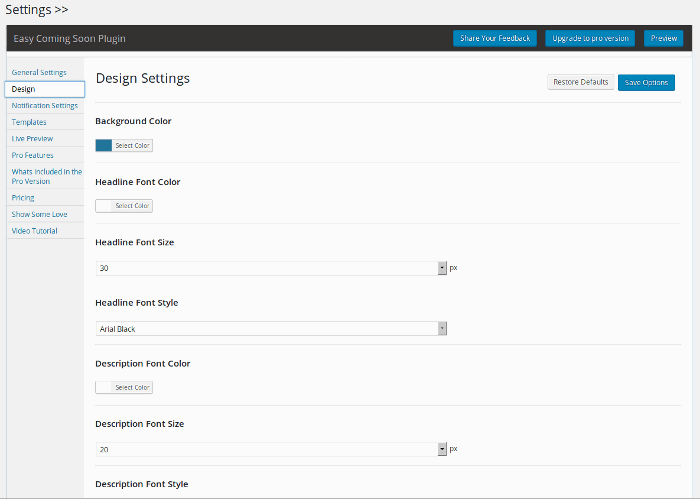Viewport: 700px width, 499px height.
Task: Click the Preview button in header
Action: pyautogui.click(x=663, y=38)
